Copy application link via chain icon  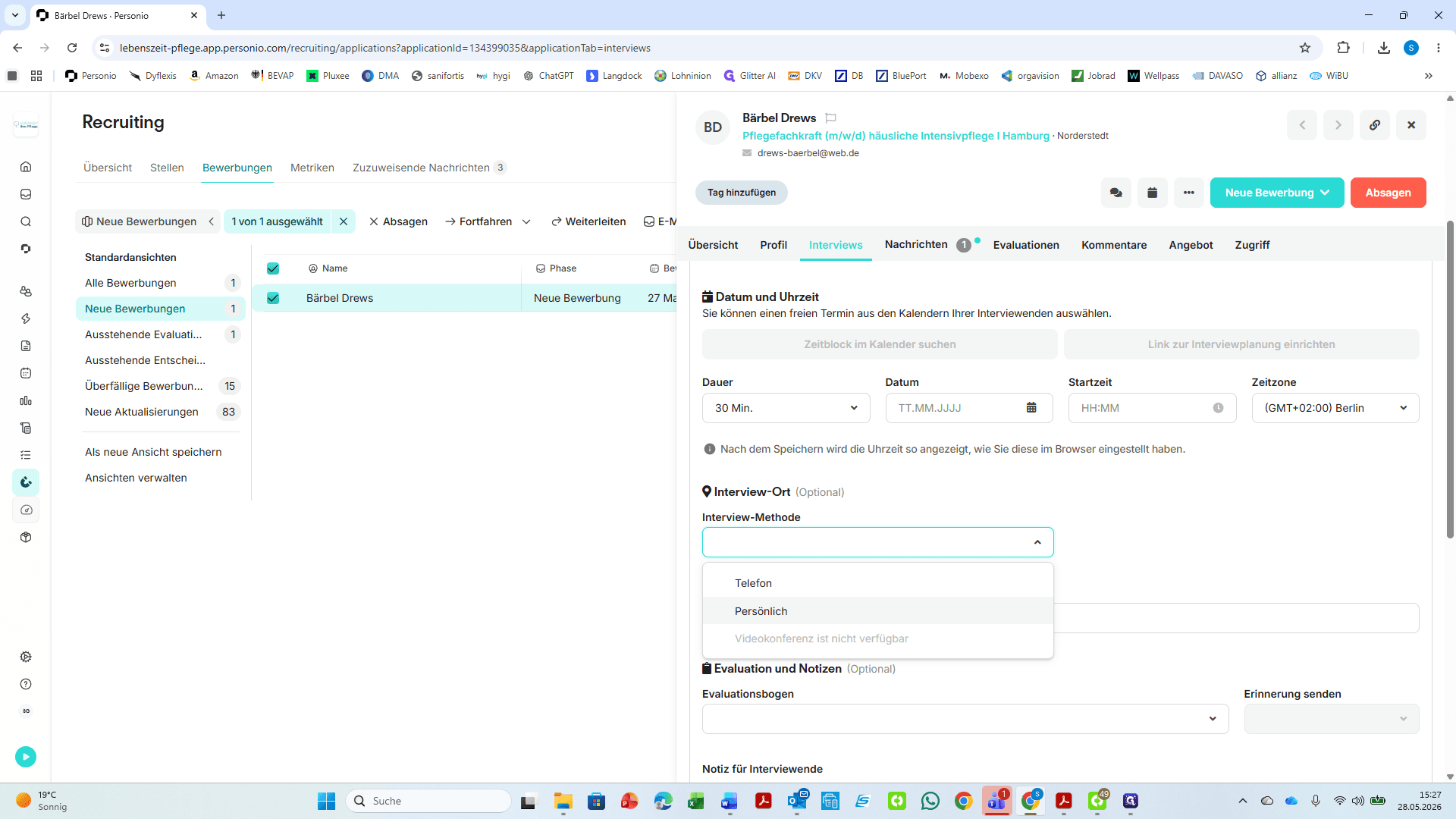[1375, 125]
